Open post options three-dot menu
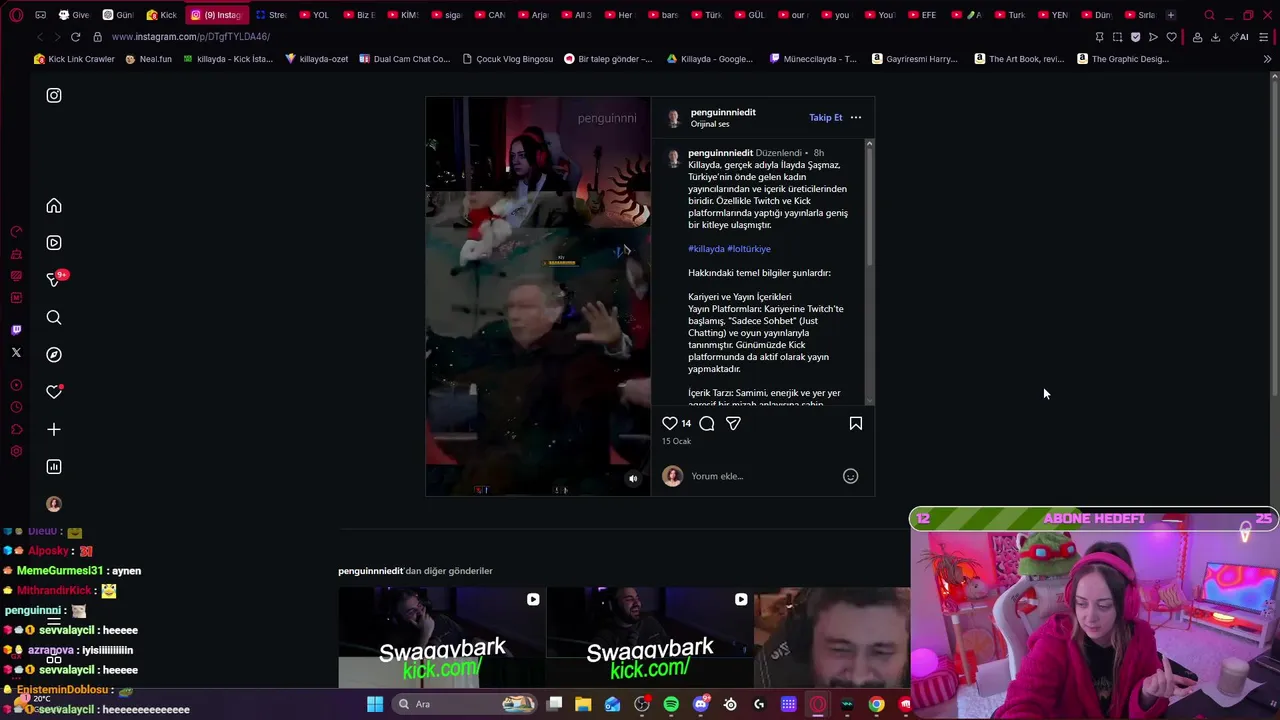 pyautogui.click(x=856, y=117)
